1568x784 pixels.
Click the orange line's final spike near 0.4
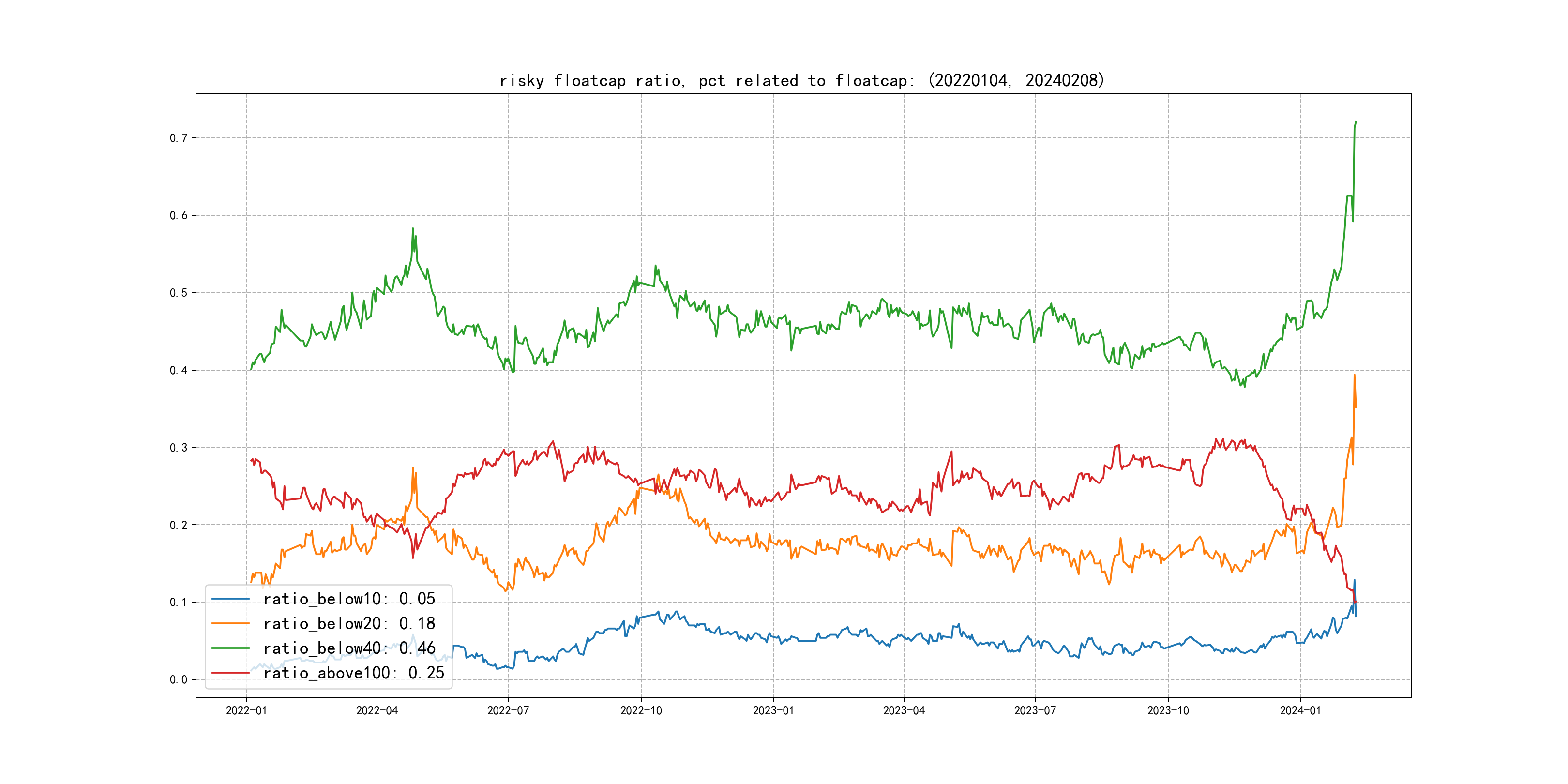tap(1355, 376)
